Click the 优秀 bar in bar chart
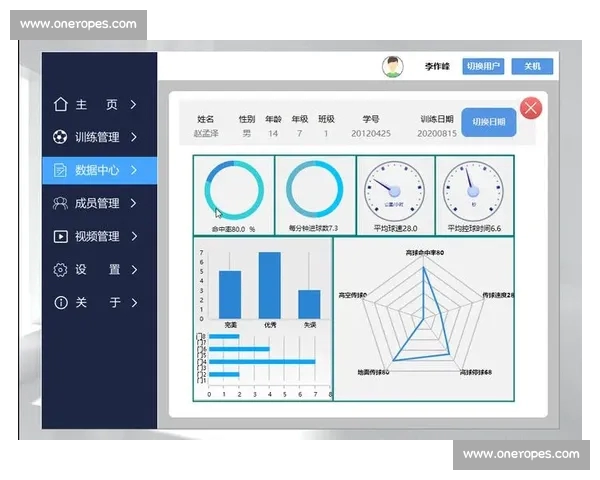Viewport: 600px width, 480px height. tap(270, 285)
